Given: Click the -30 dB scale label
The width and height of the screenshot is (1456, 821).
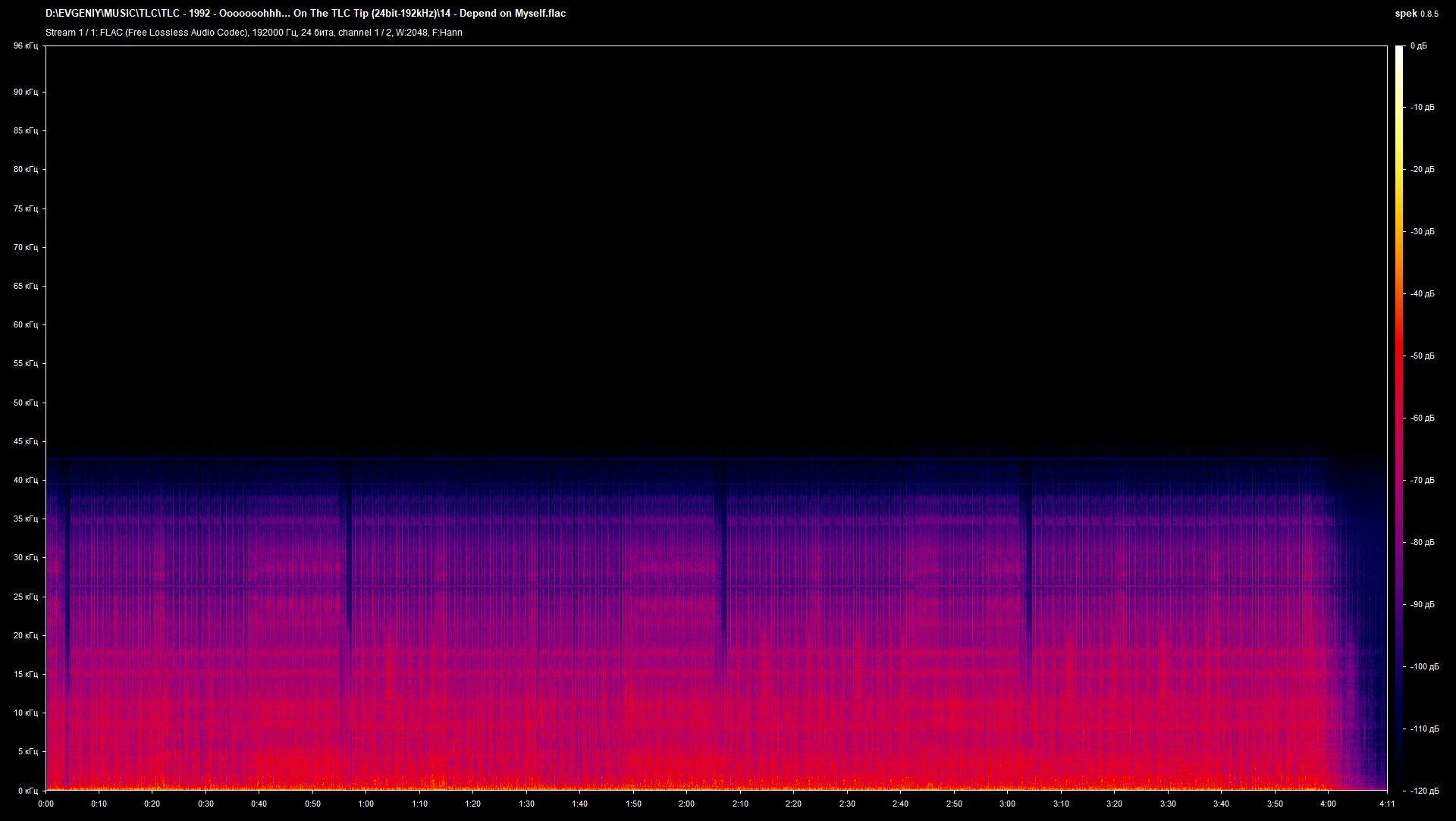Looking at the screenshot, I should pyautogui.click(x=1422, y=231).
